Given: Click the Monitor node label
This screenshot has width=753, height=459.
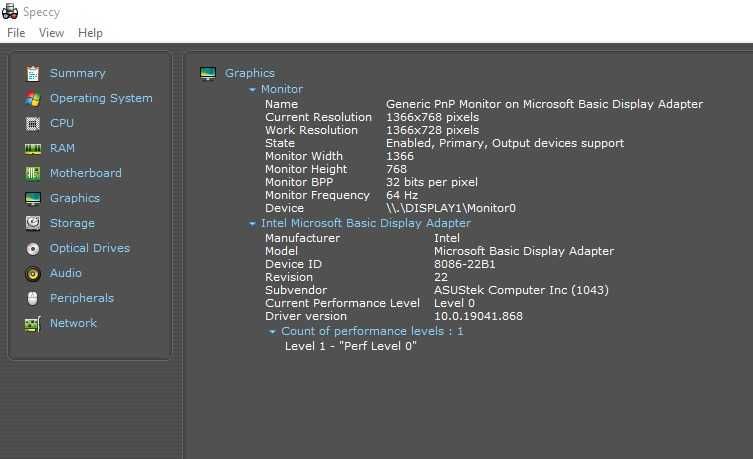Looking at the screenshot, I should click(282, 89).
